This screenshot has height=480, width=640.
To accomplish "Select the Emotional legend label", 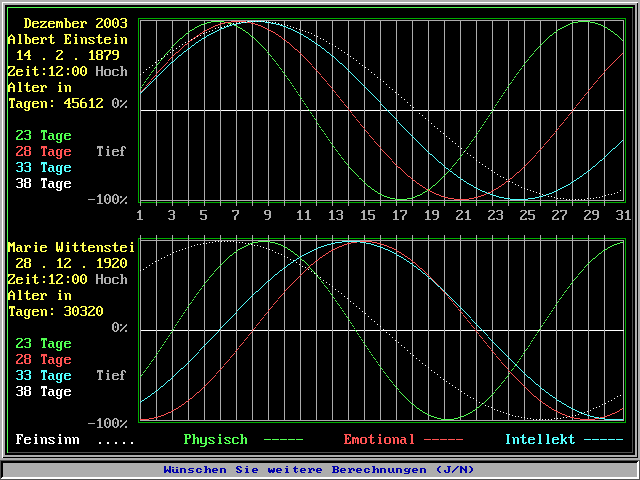I will click(379, 439).
